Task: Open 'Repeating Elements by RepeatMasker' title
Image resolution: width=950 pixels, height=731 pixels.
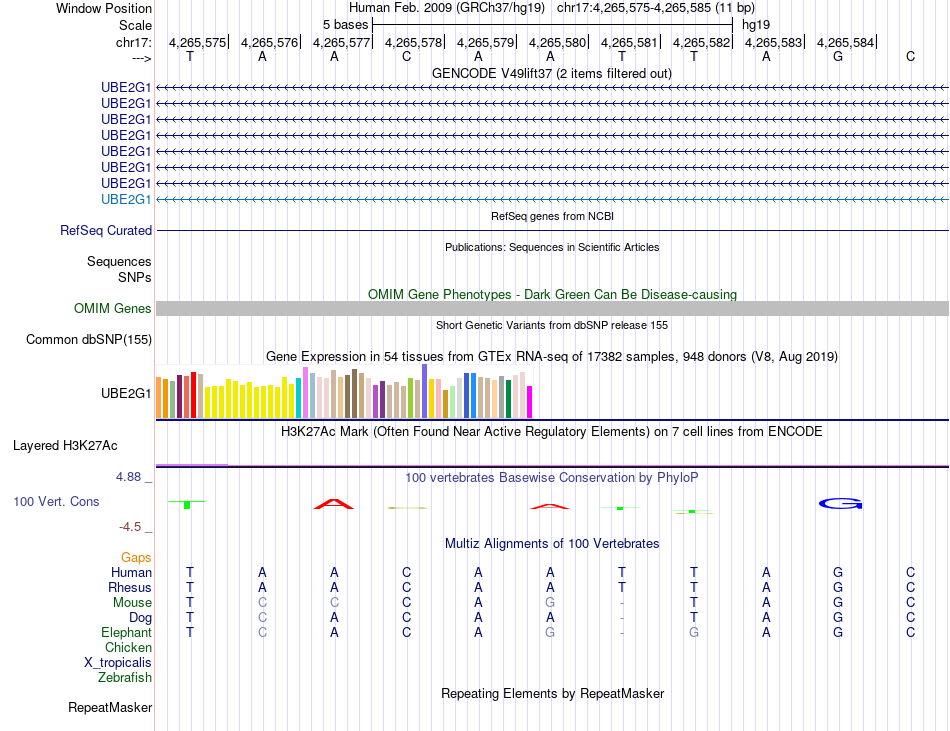Action: tap(552, 693)
